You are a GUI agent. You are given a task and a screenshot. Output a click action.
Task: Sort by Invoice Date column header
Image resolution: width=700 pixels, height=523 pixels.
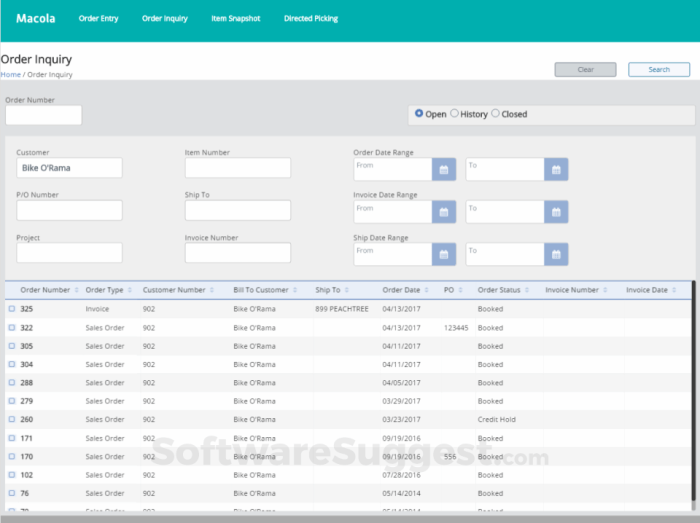651,290
